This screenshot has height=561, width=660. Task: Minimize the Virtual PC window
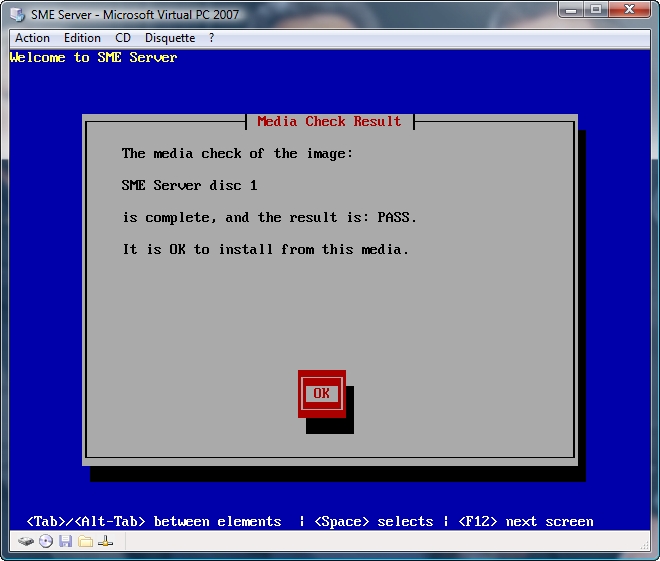pos(571,9)
